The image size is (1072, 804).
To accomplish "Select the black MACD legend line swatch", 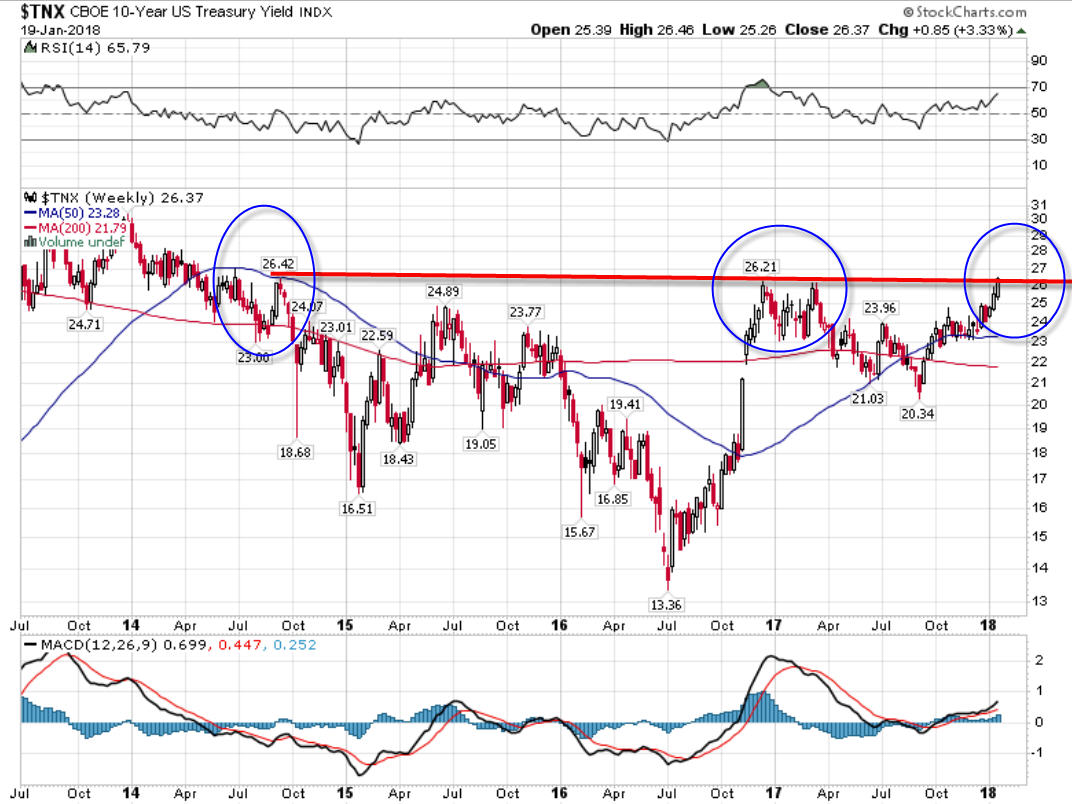I will coord(30,645).
